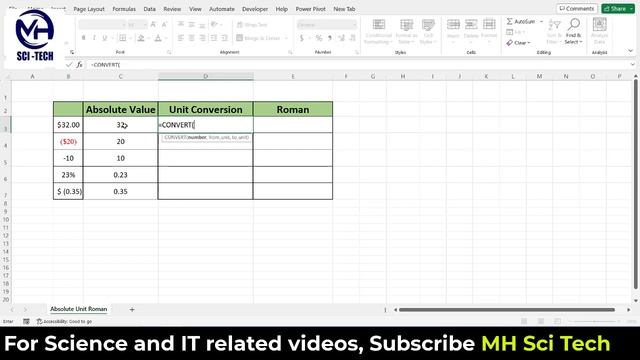
Task: Click the horizontal scrollbar thumb
Action: pyautogui.click(x=507, y=310)
